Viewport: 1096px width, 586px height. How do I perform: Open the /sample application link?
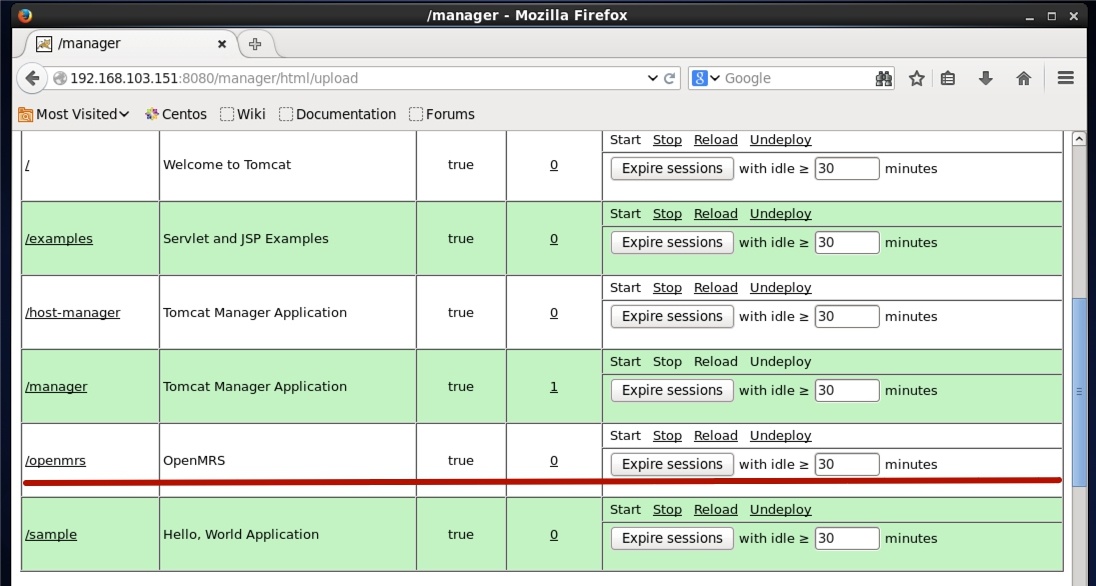(x=51, y=535)
